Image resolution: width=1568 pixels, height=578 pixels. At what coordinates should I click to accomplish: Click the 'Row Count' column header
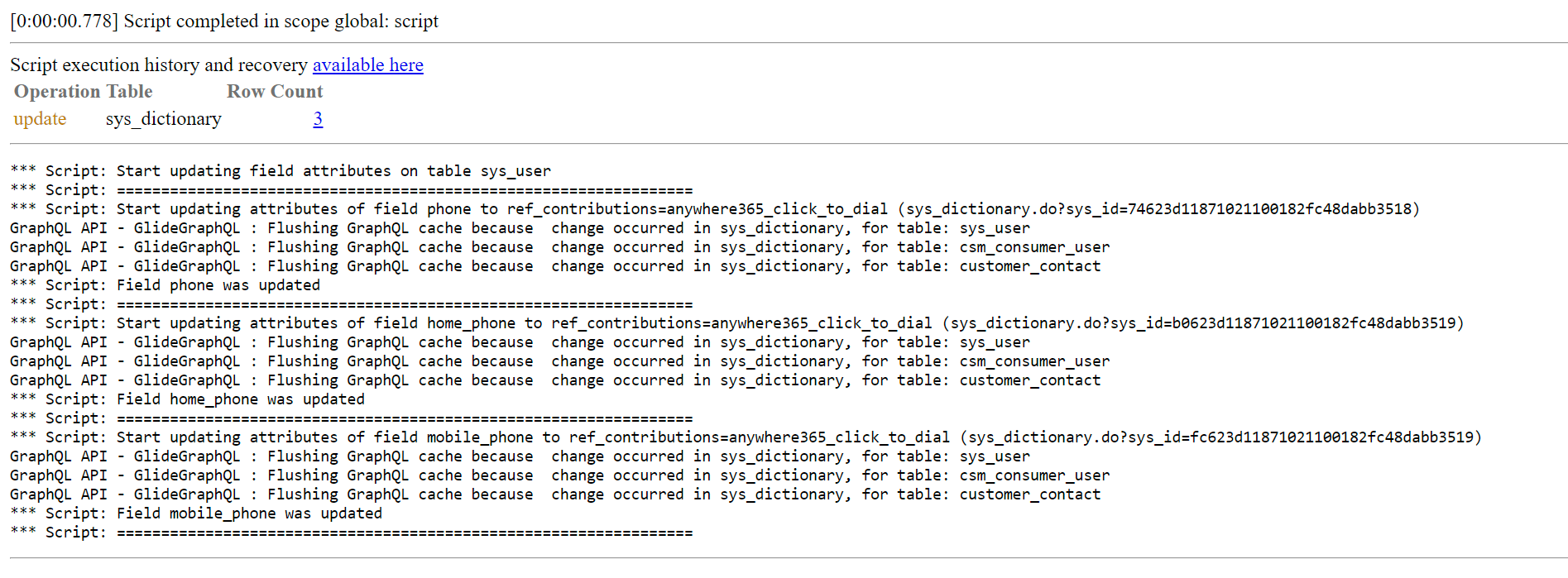pyautogui.click(x=275, y=92)
